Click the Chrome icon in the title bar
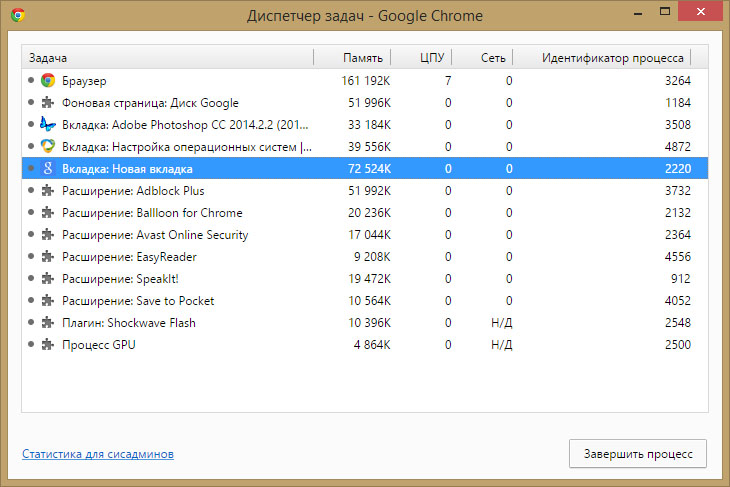 18,15
